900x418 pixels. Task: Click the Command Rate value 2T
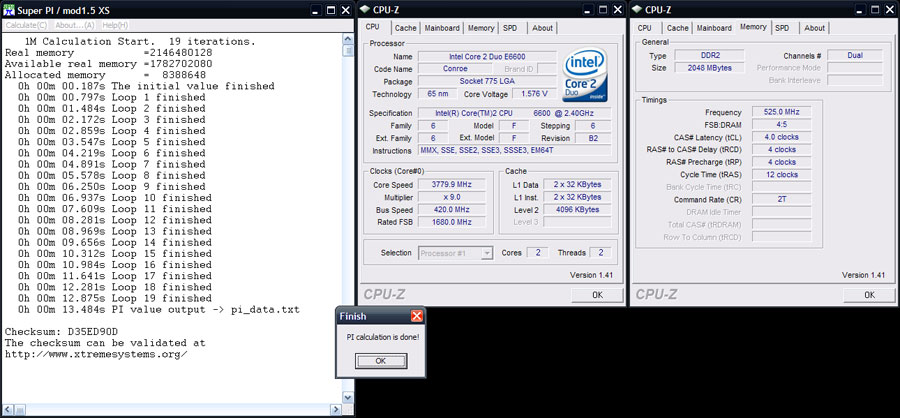click(x=781, y=200)
